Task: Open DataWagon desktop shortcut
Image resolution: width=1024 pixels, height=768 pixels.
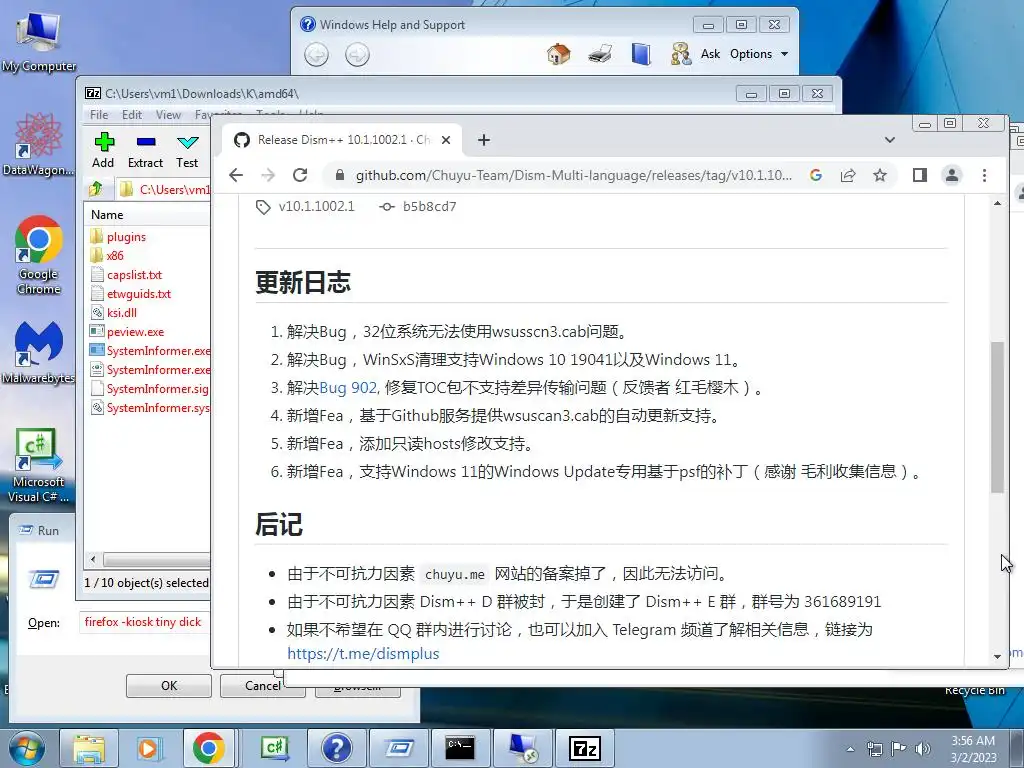Action: 39,144
